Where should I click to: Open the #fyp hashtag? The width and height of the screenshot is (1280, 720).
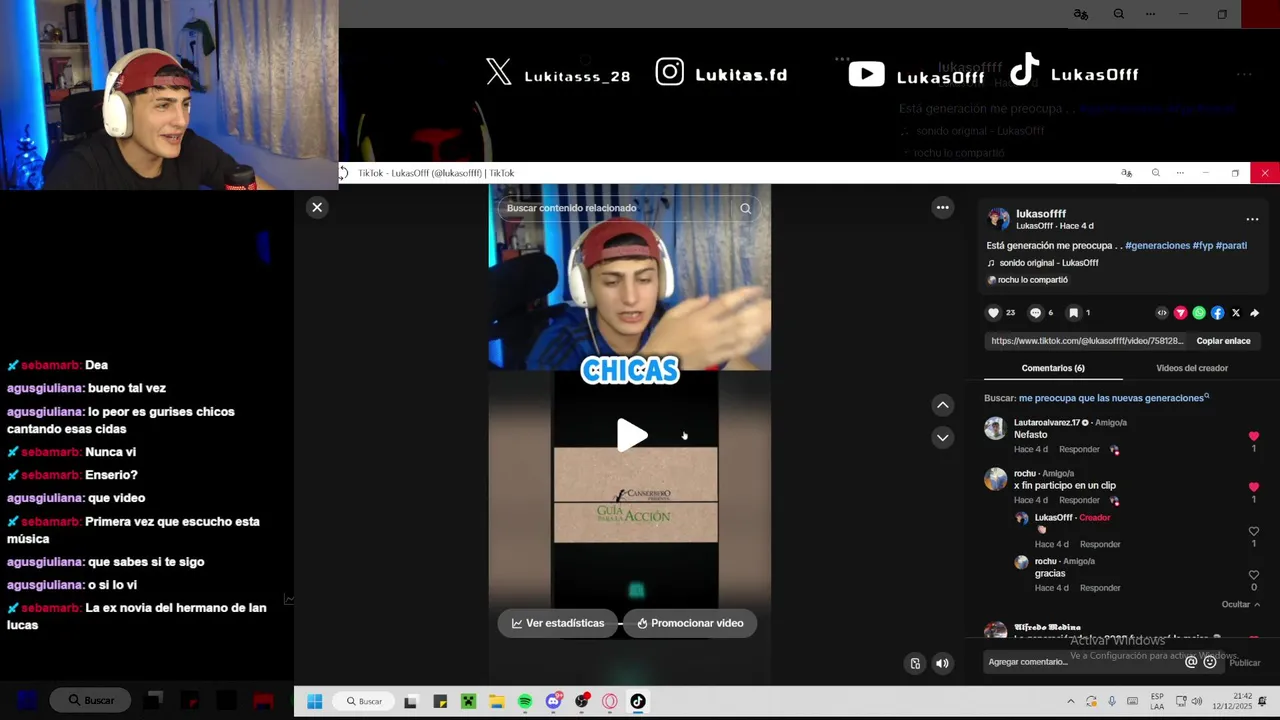click(x=1203, y=245)
